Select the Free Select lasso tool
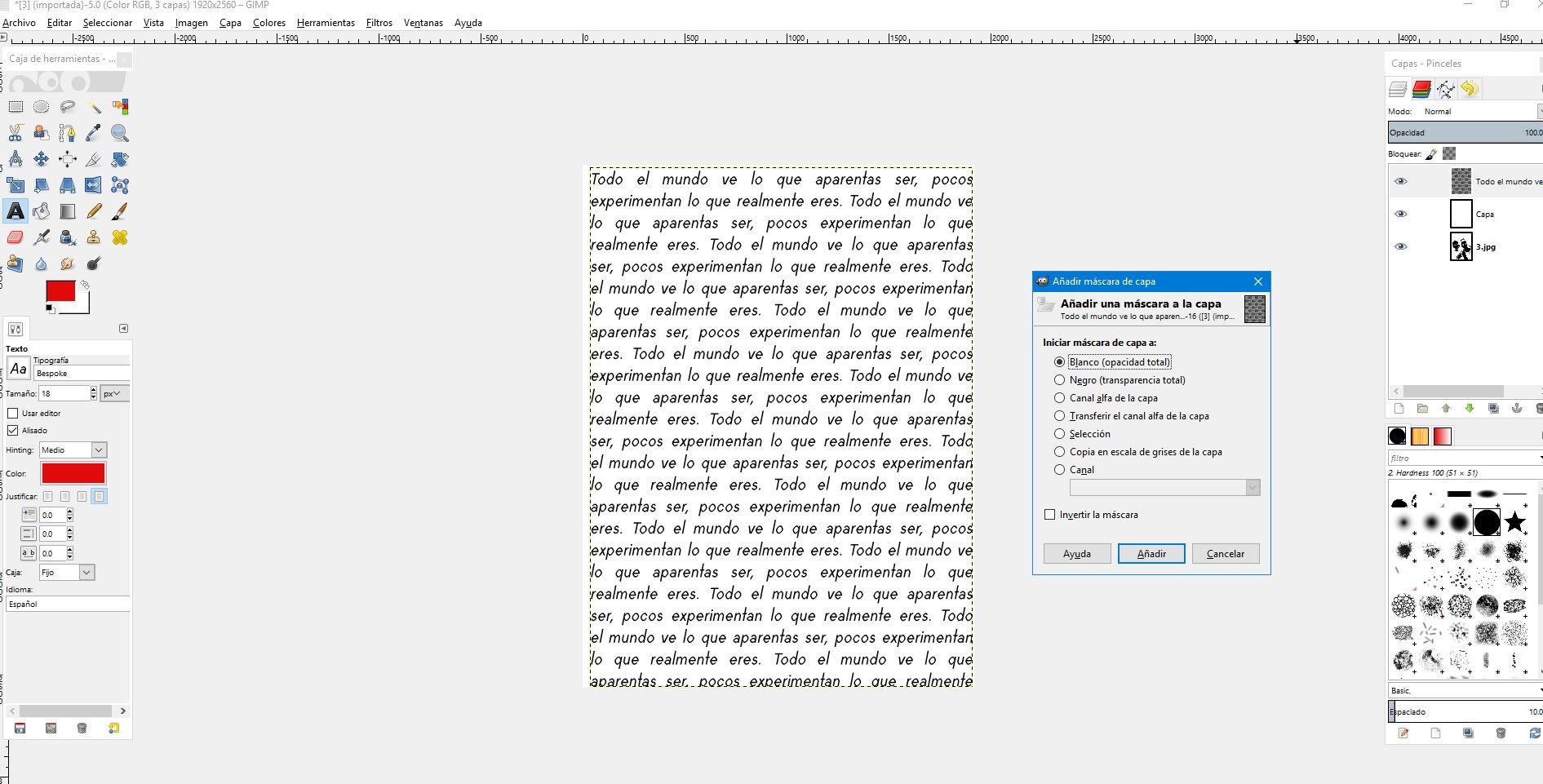 point(68,107)
